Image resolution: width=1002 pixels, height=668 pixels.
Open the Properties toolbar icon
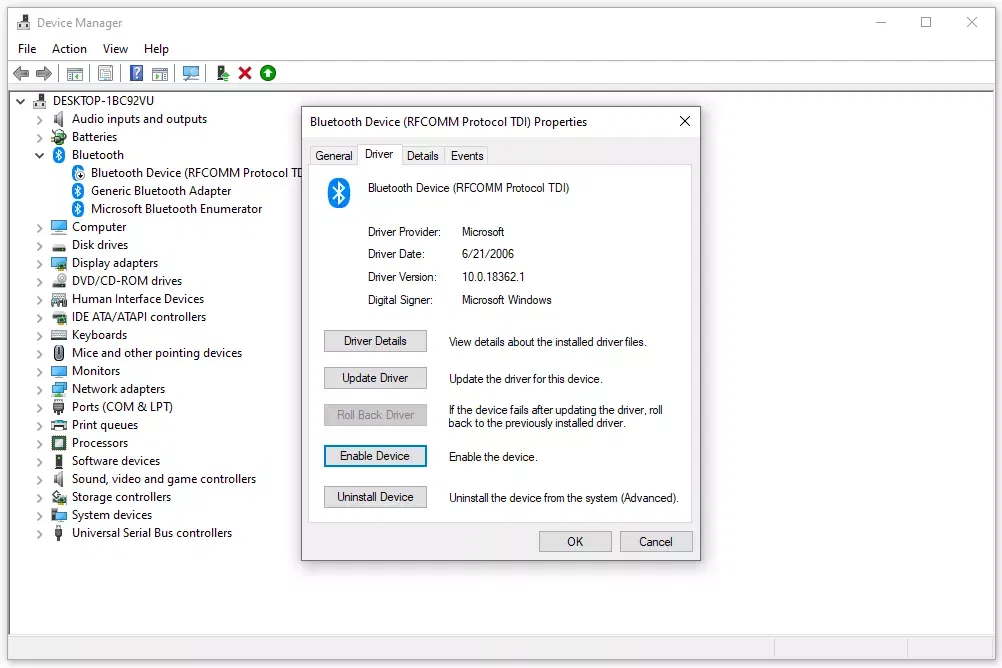(x=105, y=74)
